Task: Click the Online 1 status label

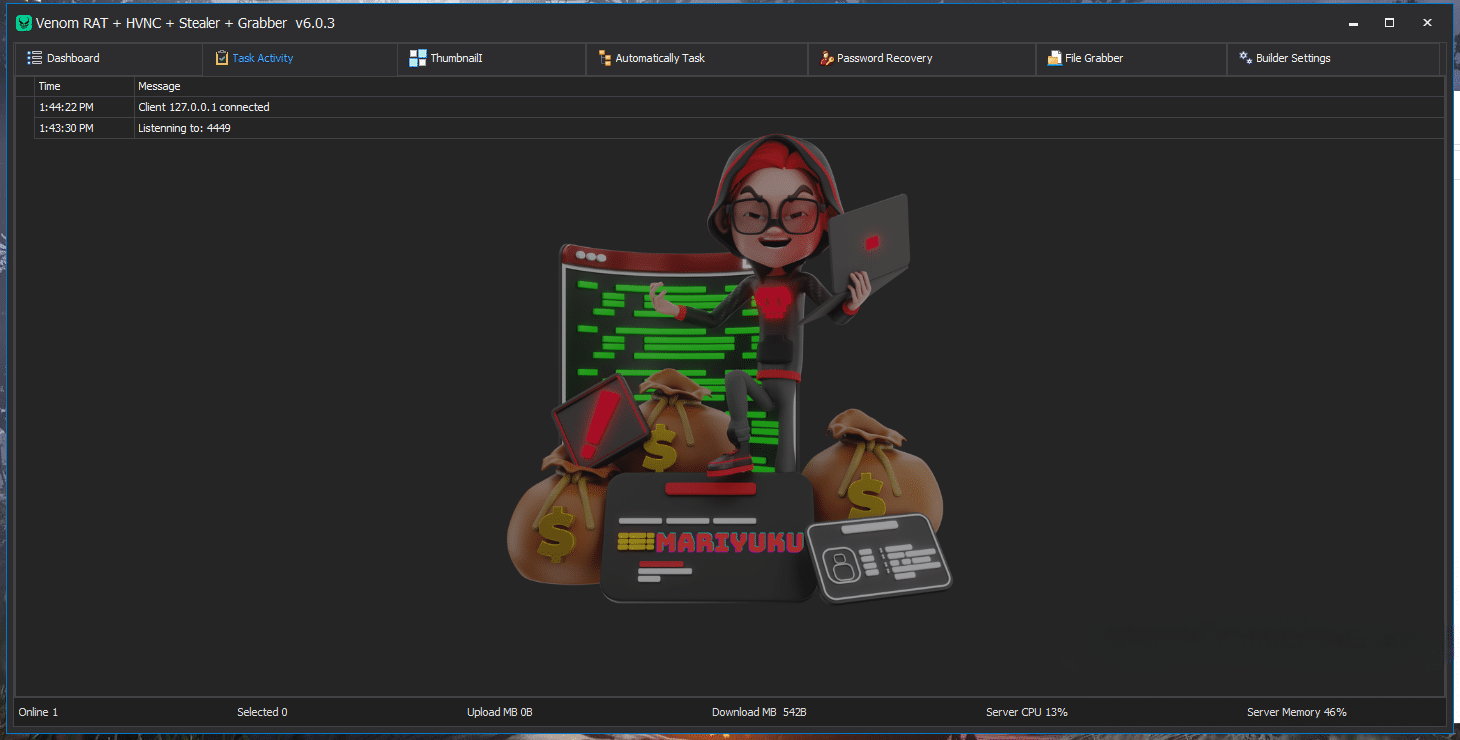Action: [39, 712]
